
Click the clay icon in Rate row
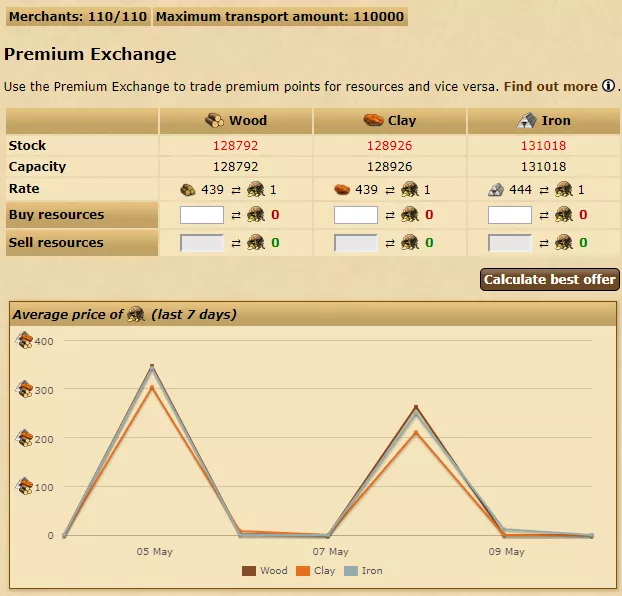tap(341, 190)
